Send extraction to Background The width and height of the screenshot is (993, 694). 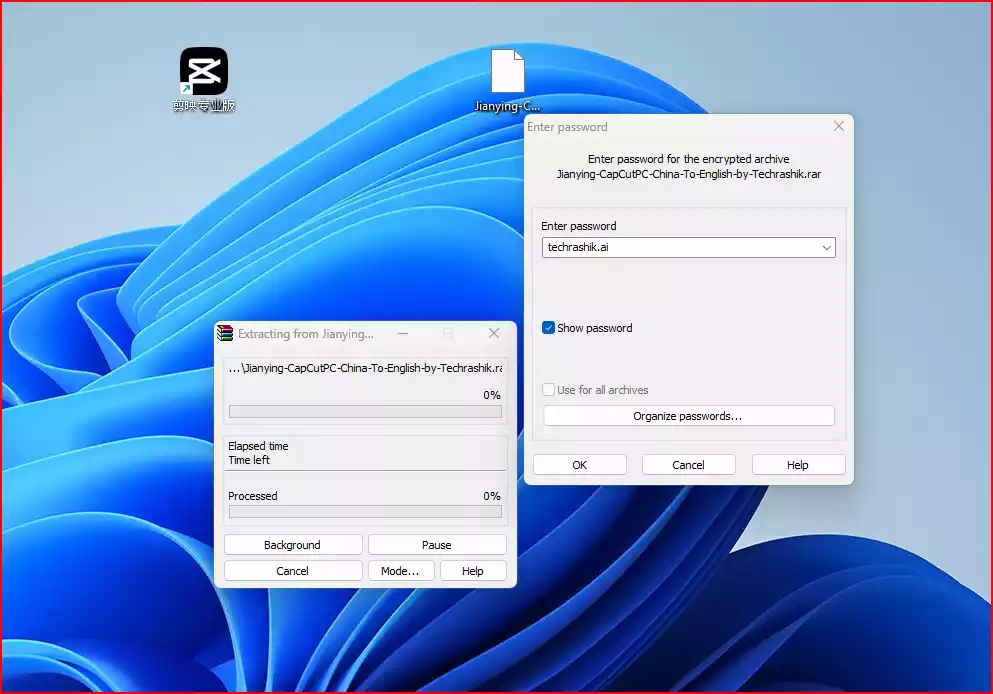[x=293, y=545]
